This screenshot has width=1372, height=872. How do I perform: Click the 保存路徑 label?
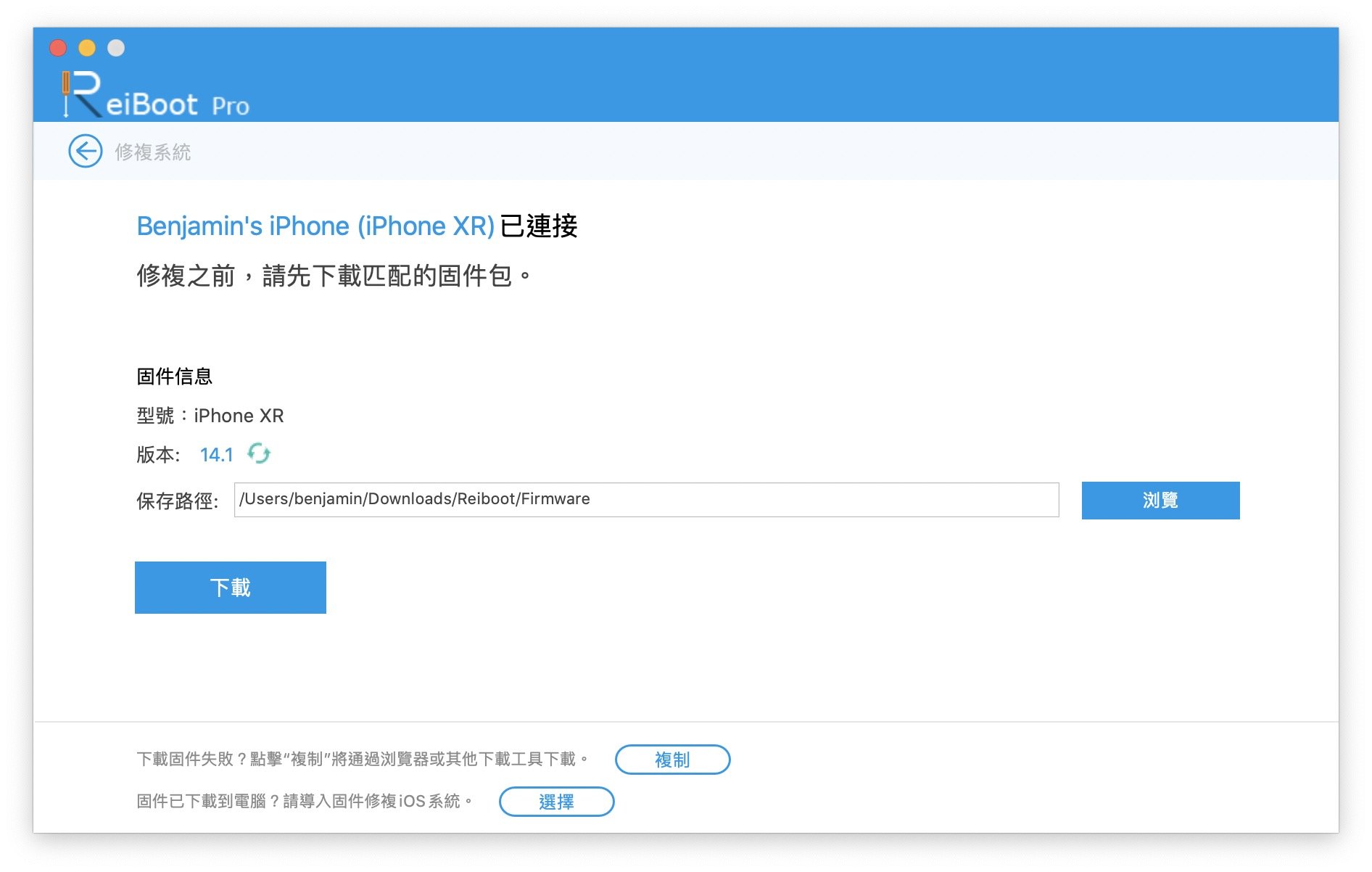click(177, 501)
